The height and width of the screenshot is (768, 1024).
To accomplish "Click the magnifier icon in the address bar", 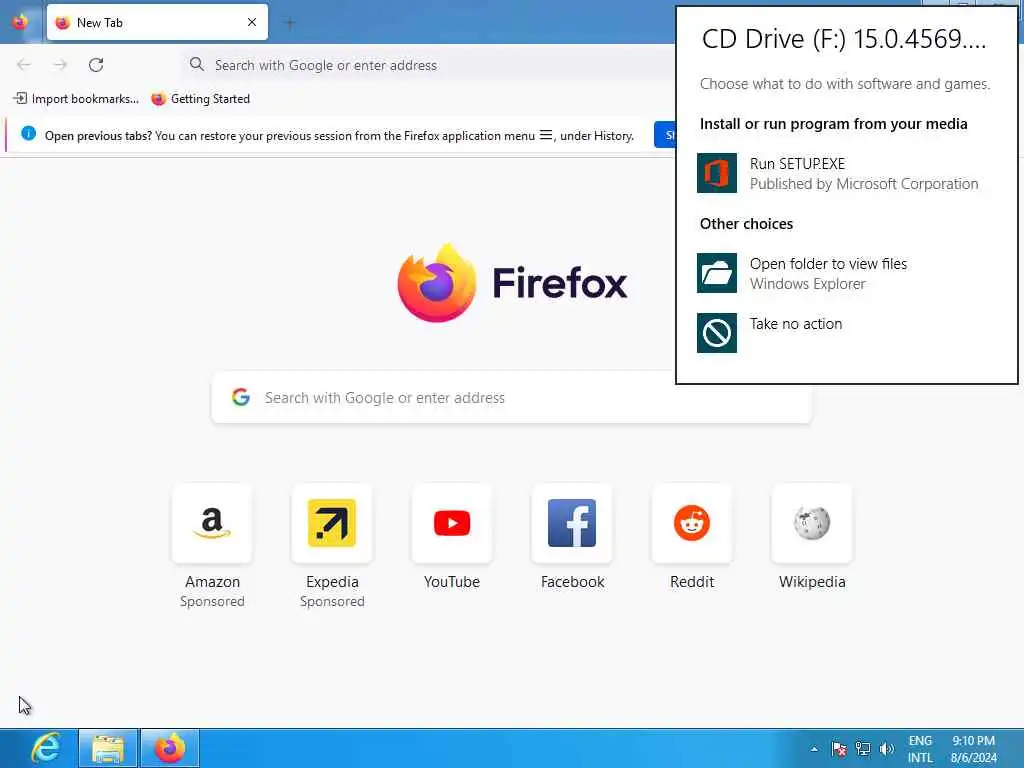I will [x=197, y=64].
